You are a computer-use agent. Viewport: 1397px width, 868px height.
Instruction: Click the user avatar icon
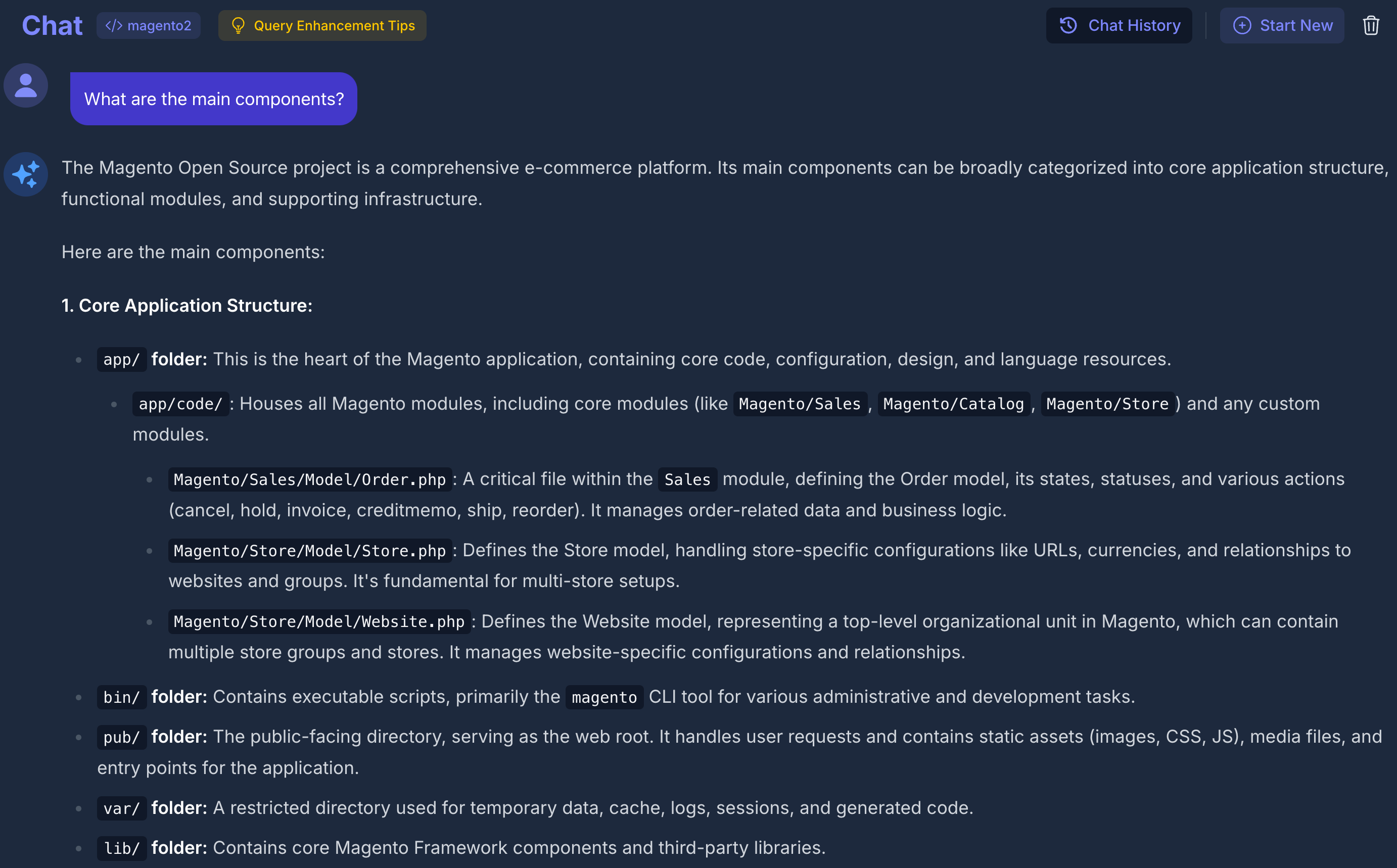pos(26,85)
